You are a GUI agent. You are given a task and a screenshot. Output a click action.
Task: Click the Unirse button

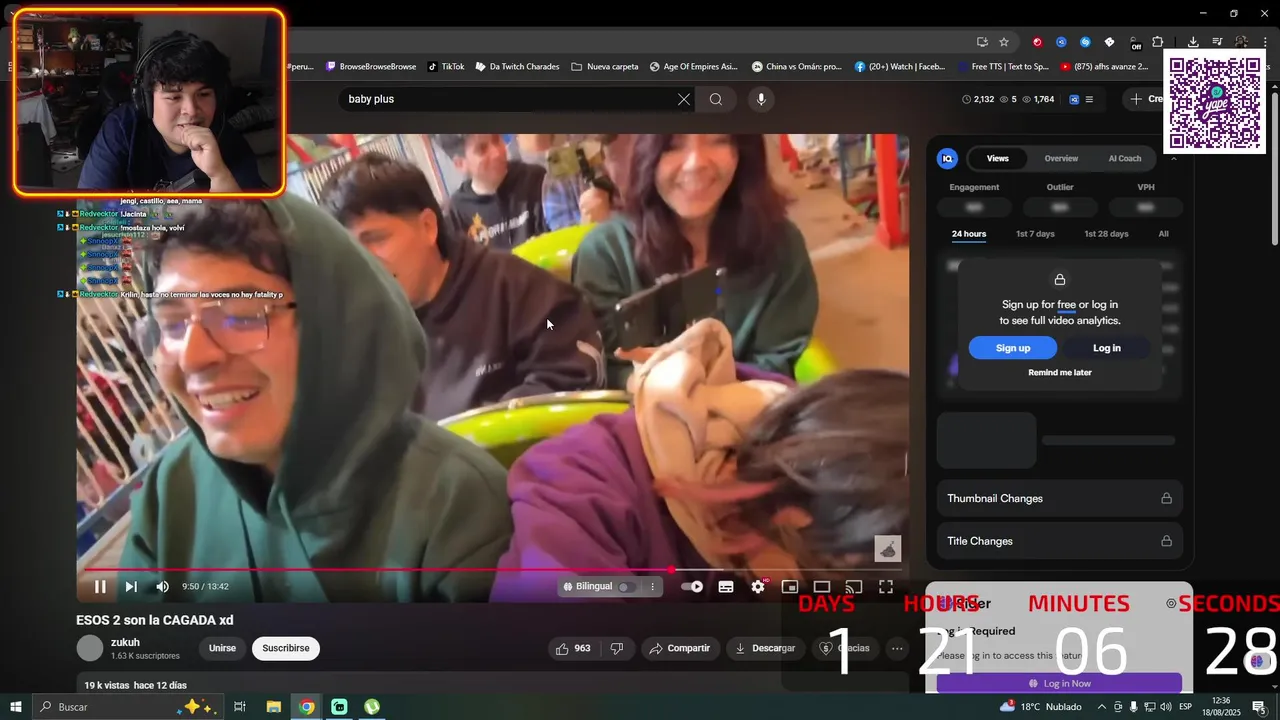[x=222, y=648]
